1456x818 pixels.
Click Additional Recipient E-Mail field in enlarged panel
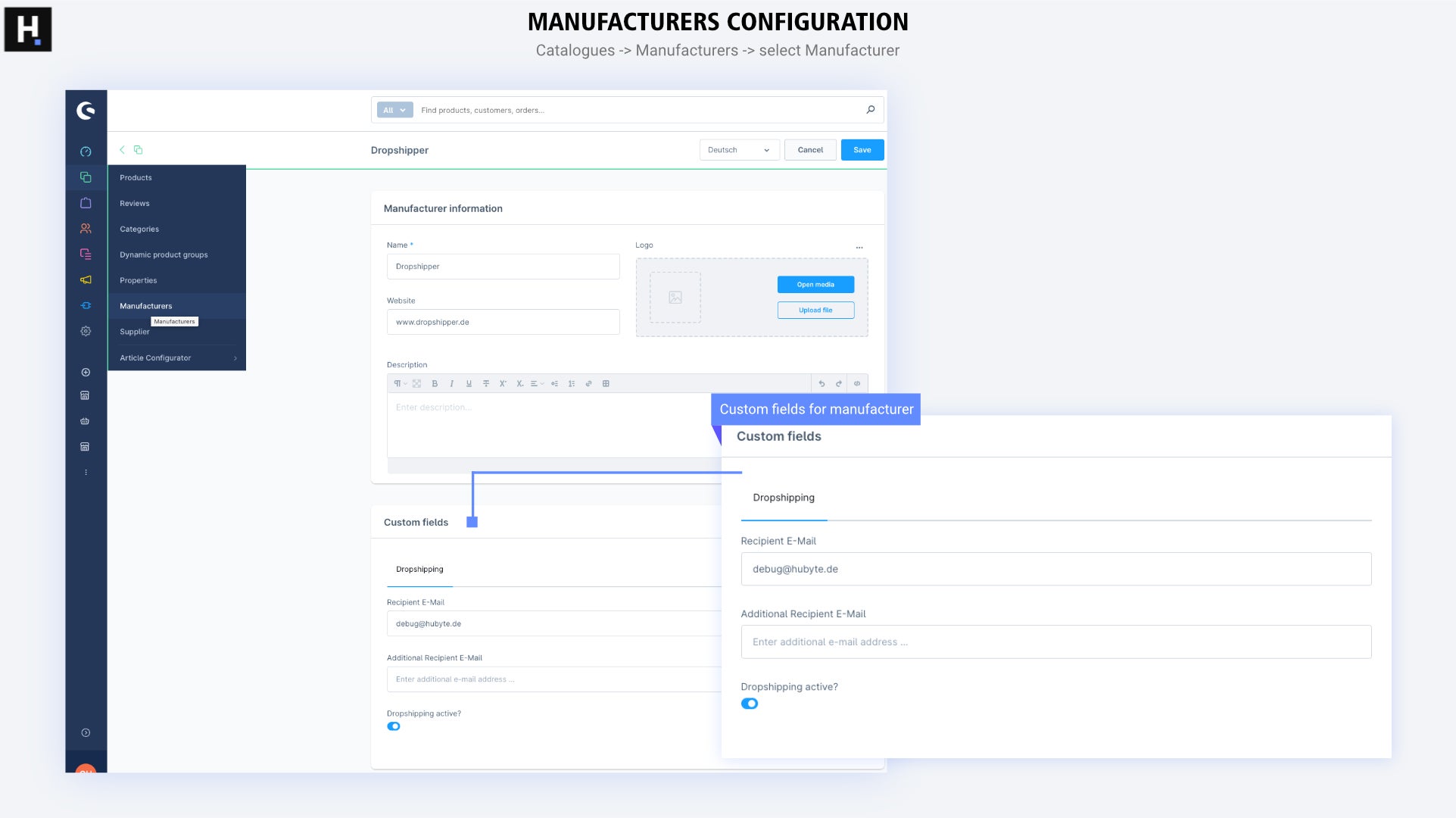[x=1056, y=642]
